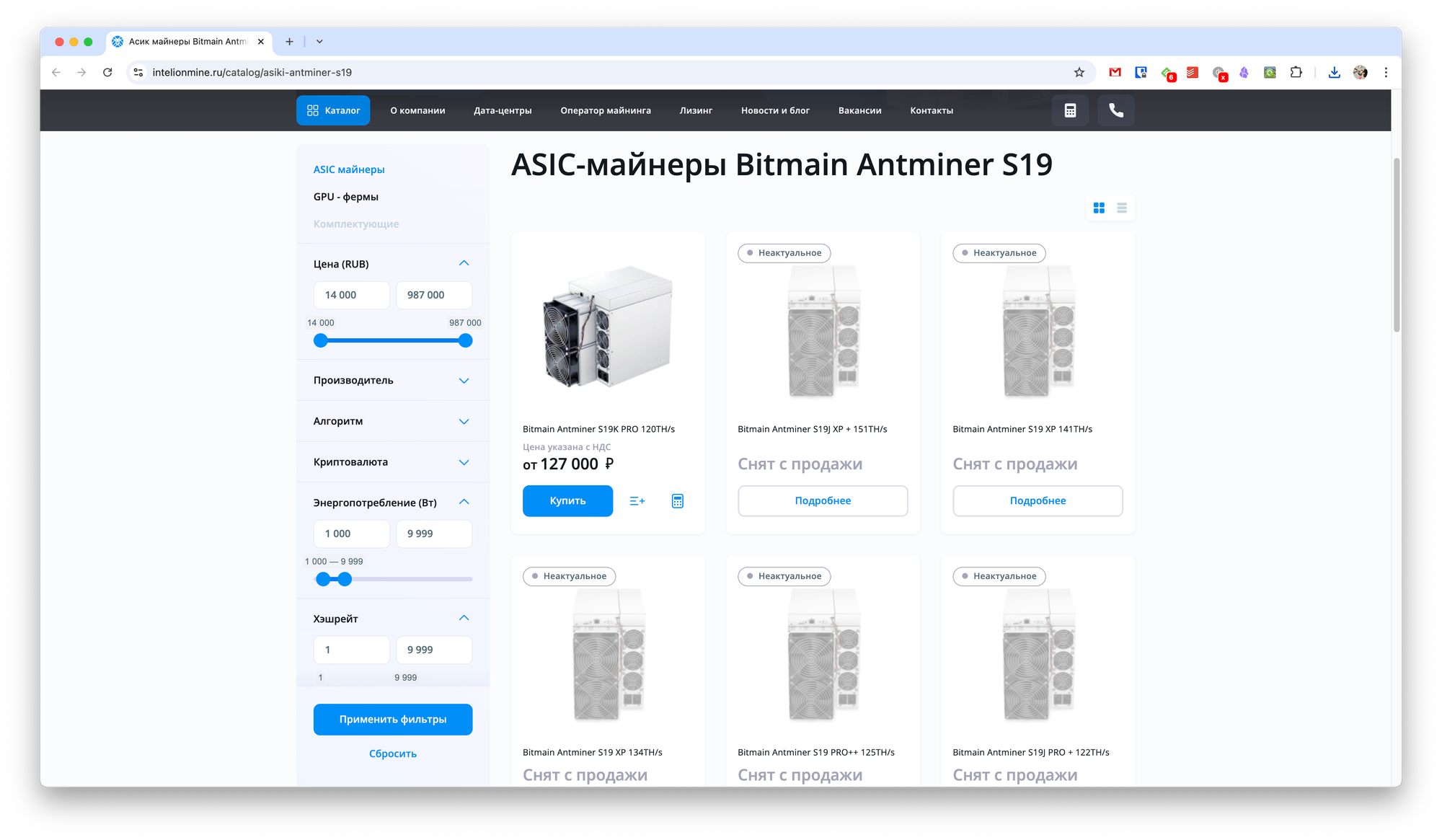
Task: Collapse the Цена (RUB) filter section
Action: point(464,263)
